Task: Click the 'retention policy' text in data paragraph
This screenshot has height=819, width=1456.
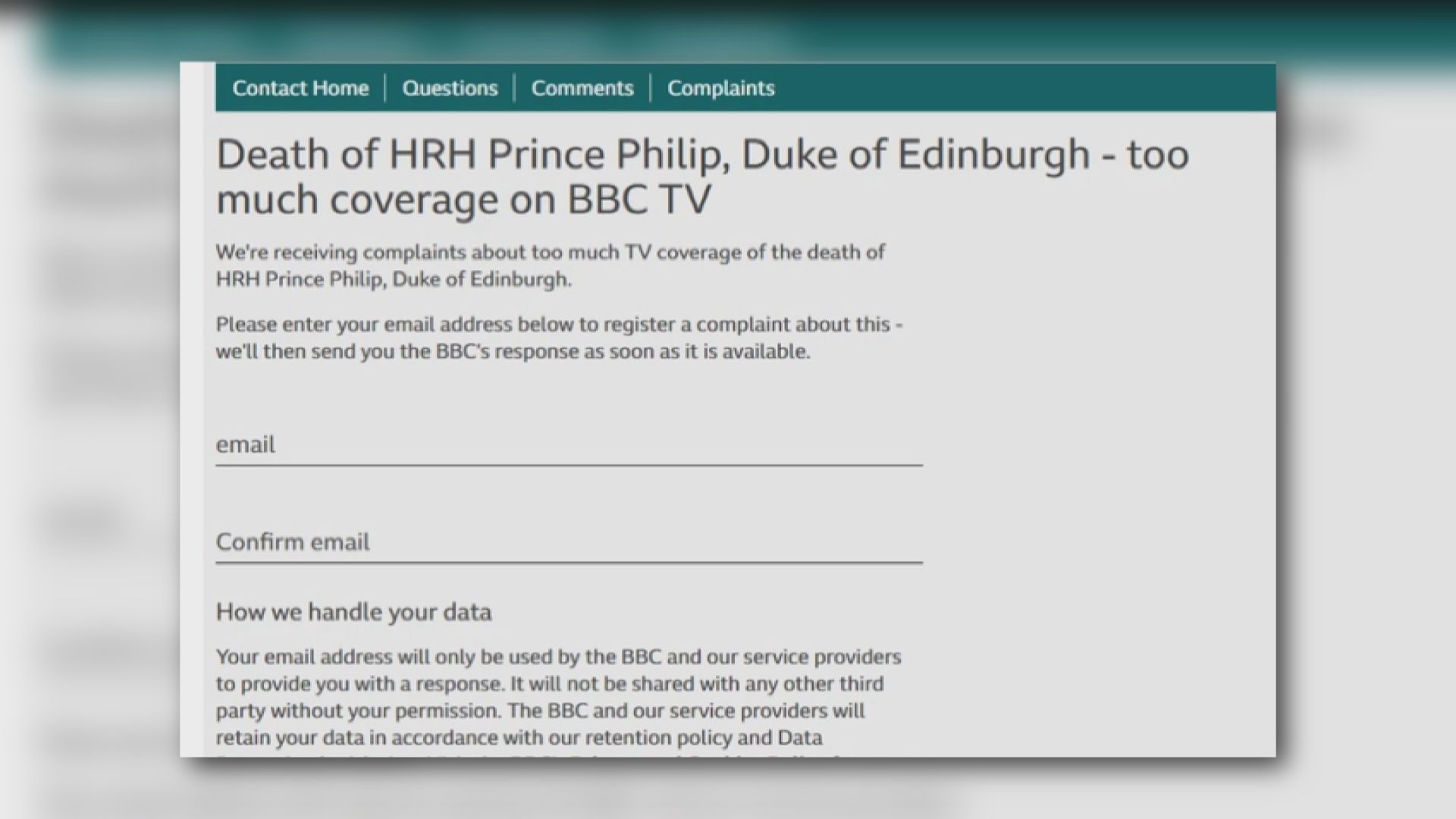Action: (658, 738)
